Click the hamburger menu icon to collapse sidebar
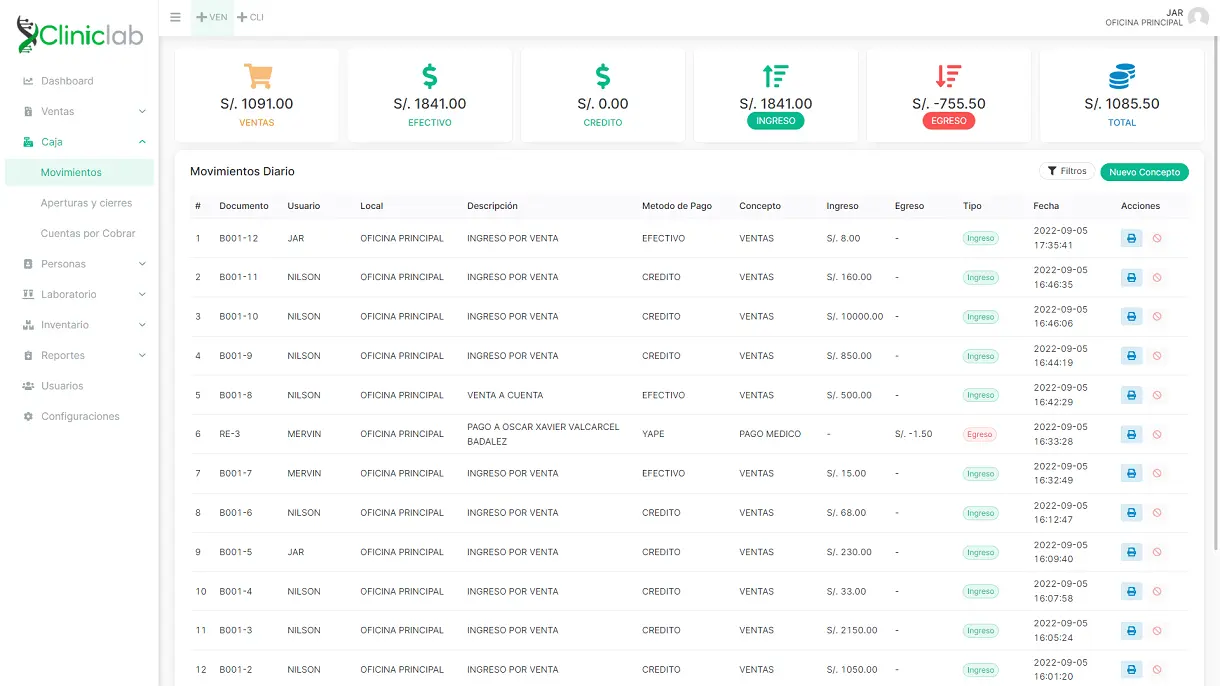Viewport: 1220px width, 686px height. point(175,17)
